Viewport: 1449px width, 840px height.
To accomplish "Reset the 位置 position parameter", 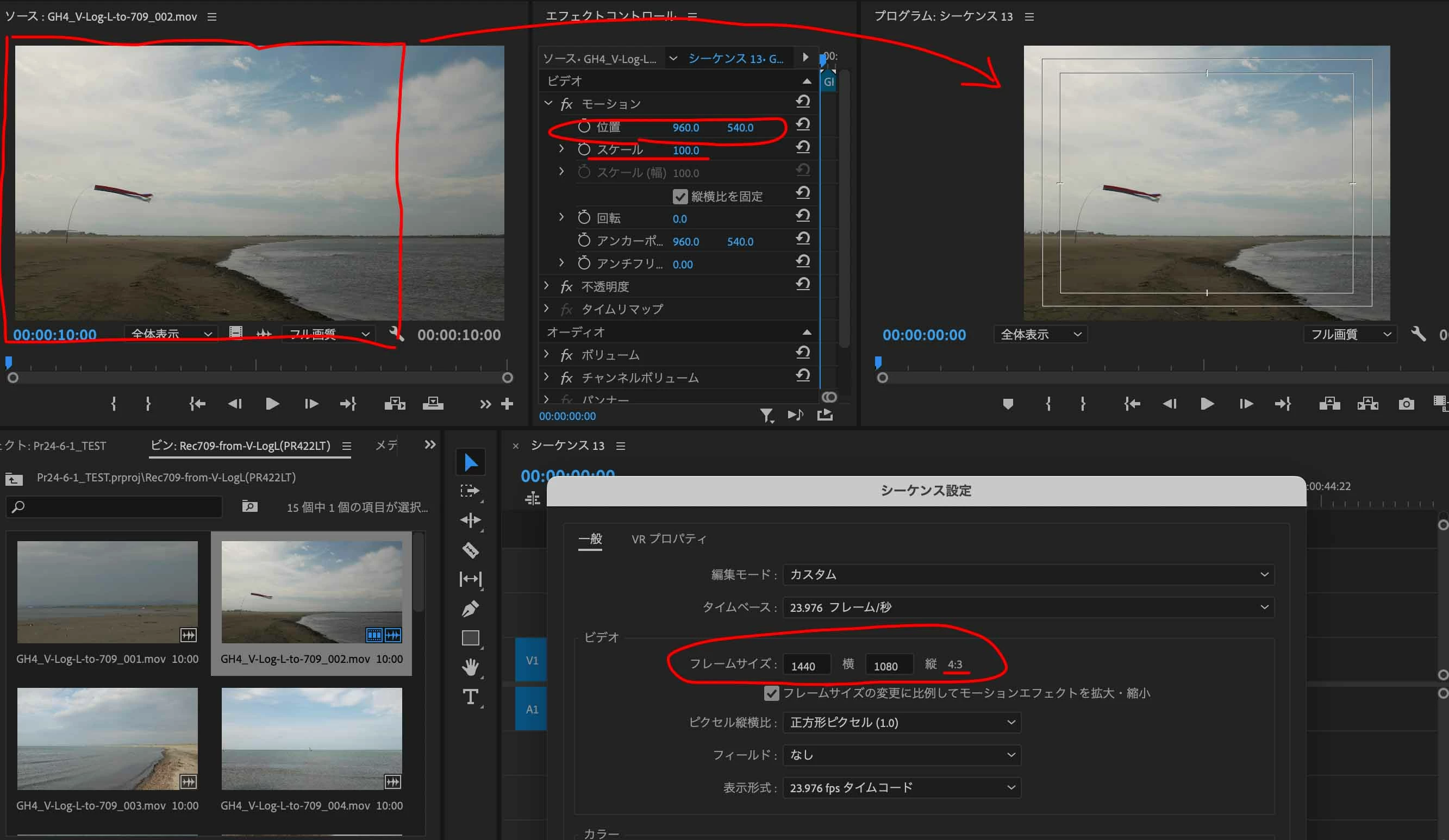I will click(x=803, y=125).
